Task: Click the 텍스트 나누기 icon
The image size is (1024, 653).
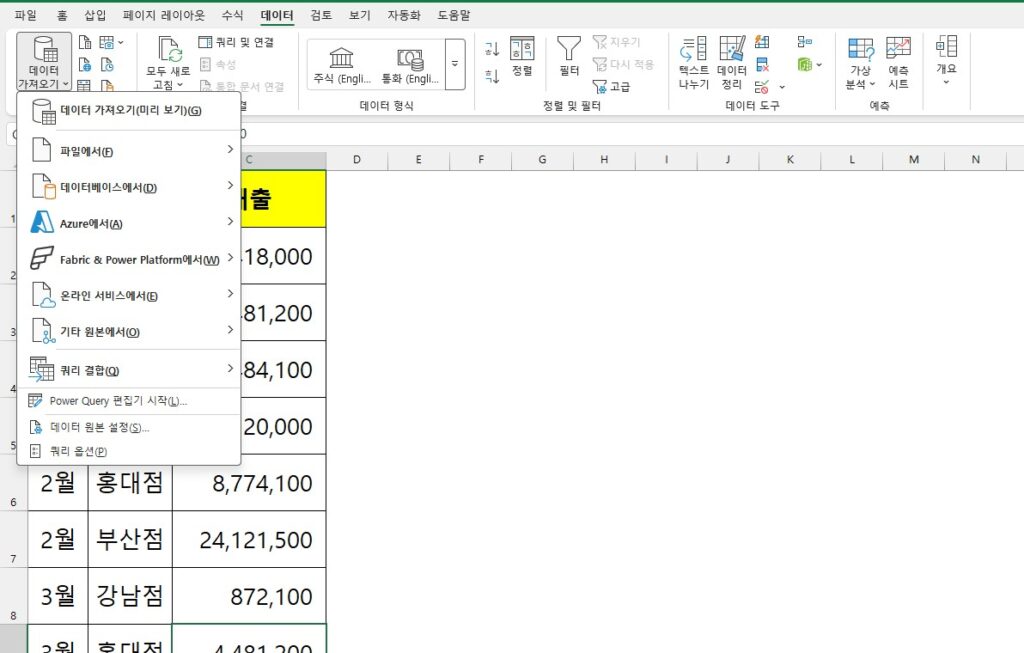Action: pos(693,62)
